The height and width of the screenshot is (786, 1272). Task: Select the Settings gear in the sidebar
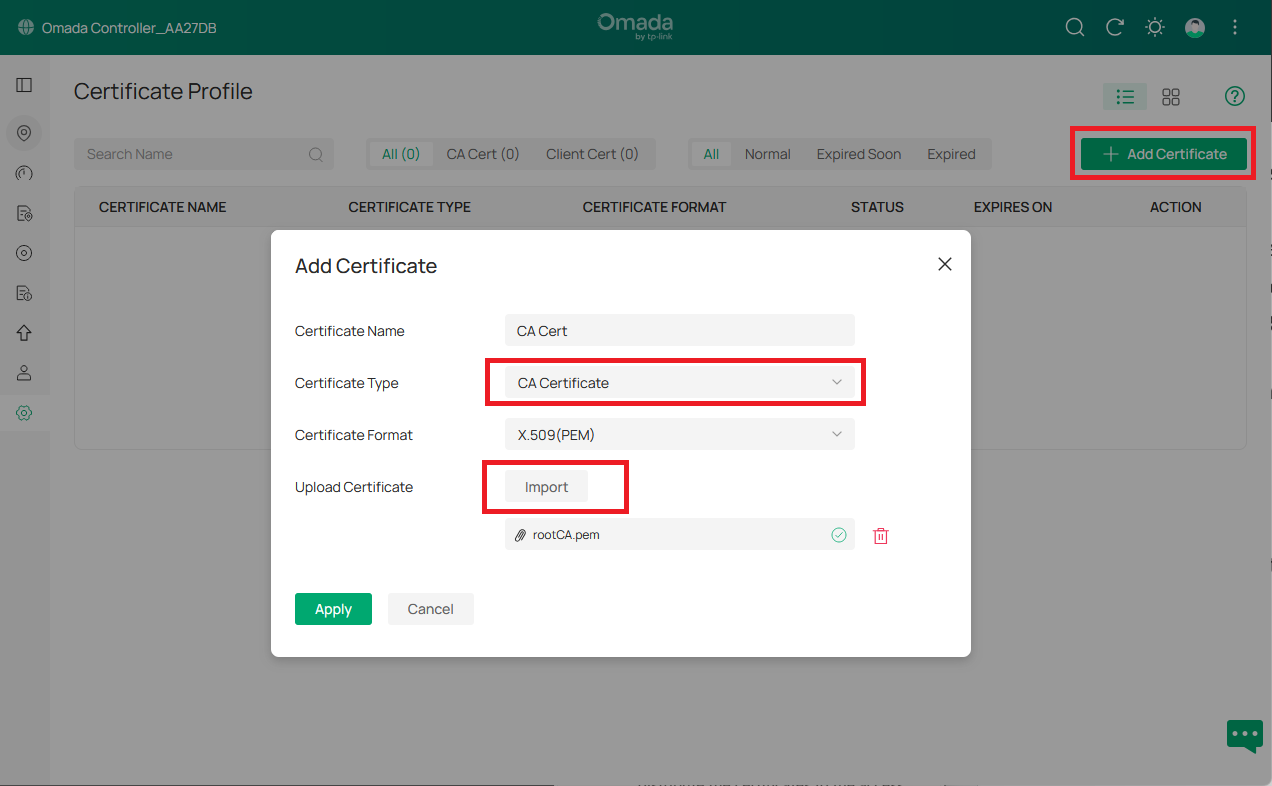click(24, 412)
